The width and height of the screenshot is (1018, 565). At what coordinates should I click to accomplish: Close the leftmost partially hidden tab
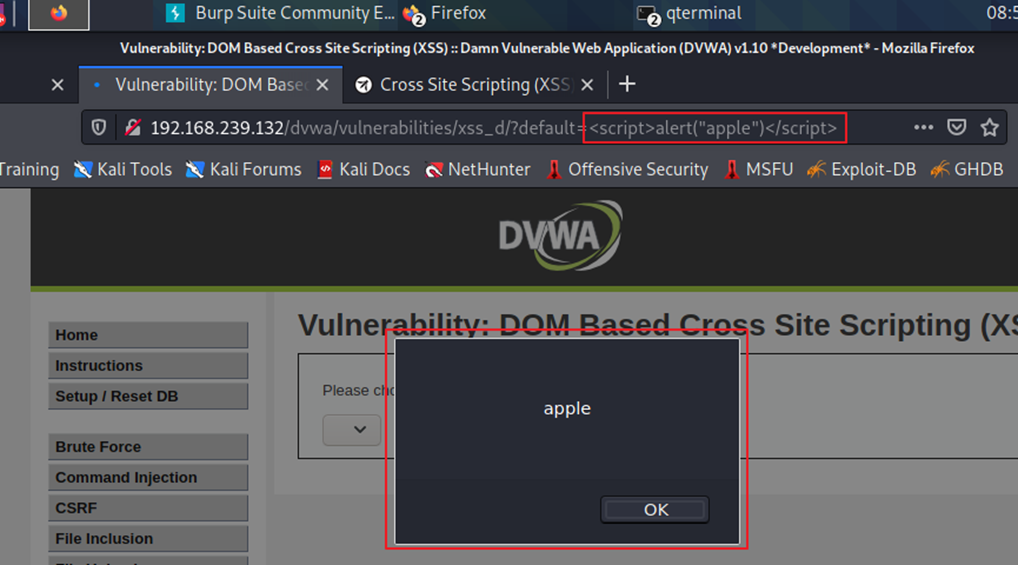click(x=58, y=85)
